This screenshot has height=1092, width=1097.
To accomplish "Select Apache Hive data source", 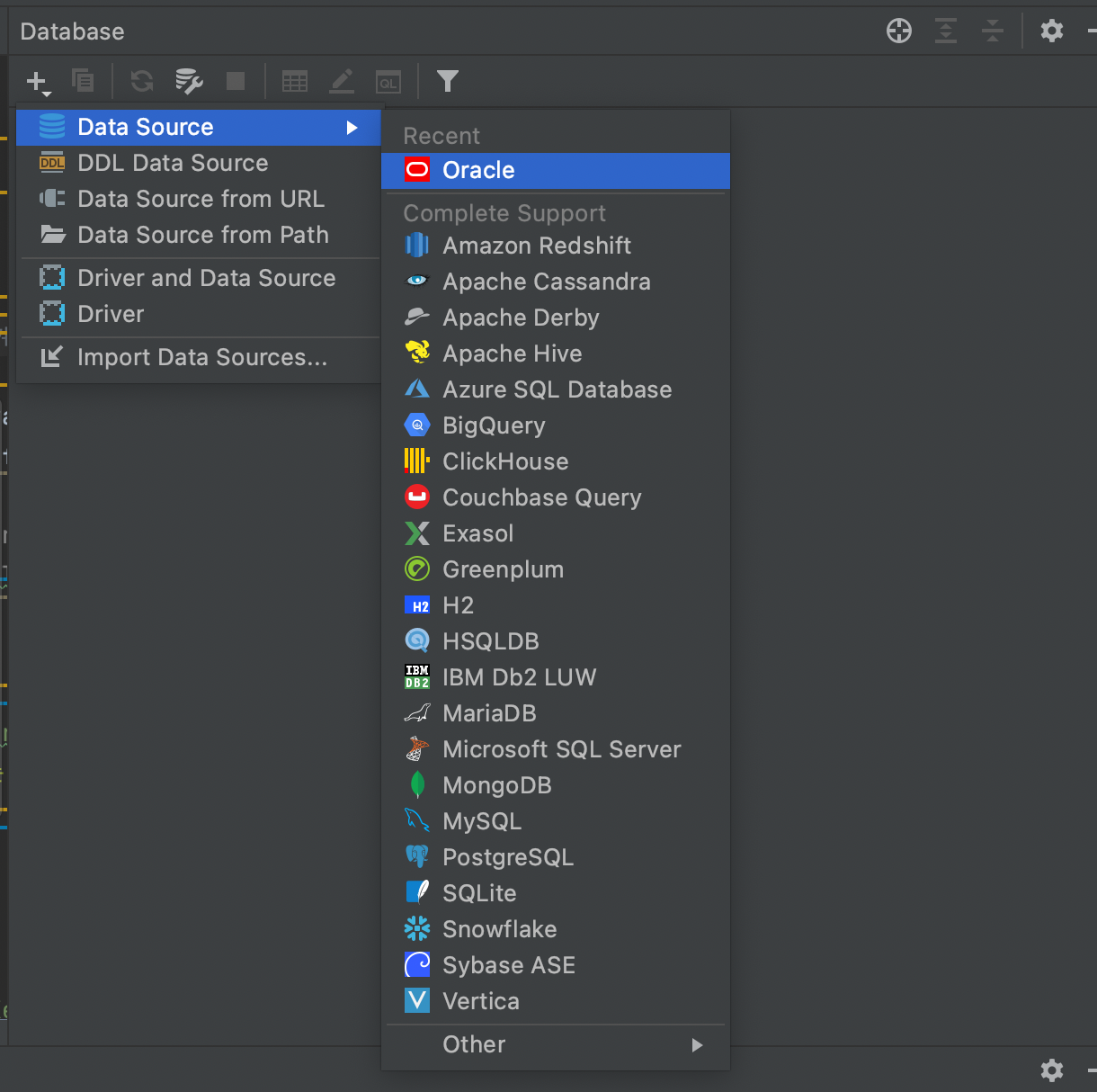I will (556, 354).
